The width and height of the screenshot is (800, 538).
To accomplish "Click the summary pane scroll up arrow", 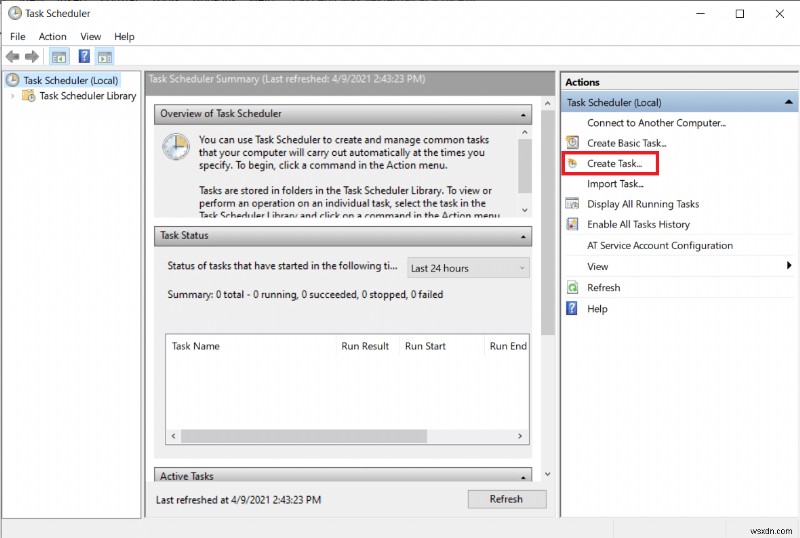I will pos(547,104).
